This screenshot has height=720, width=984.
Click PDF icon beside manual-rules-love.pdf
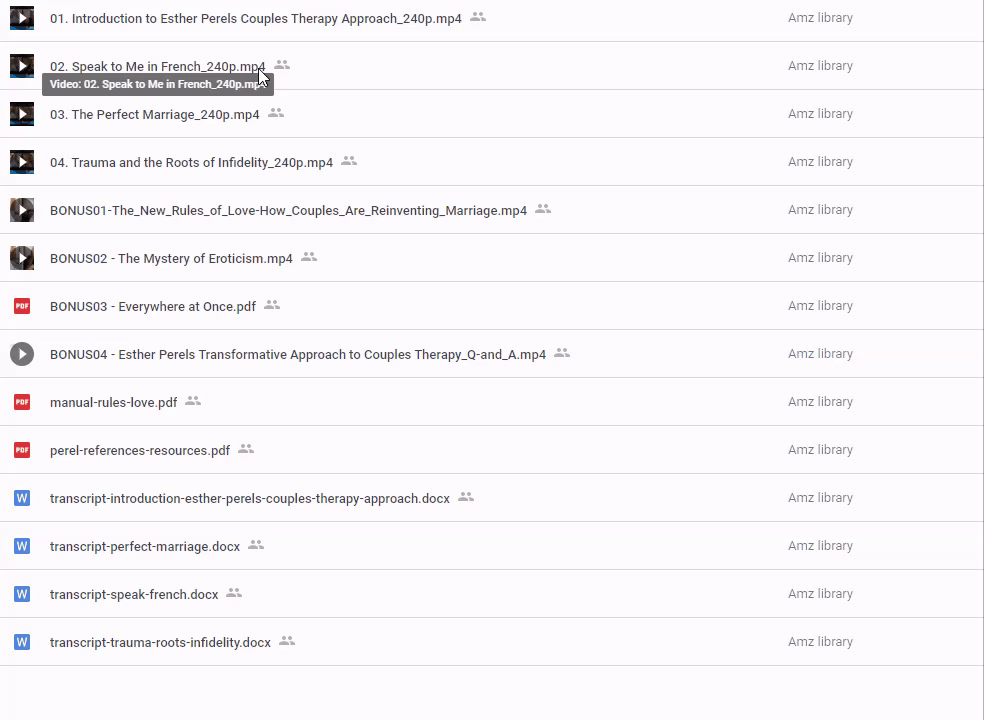22,402
